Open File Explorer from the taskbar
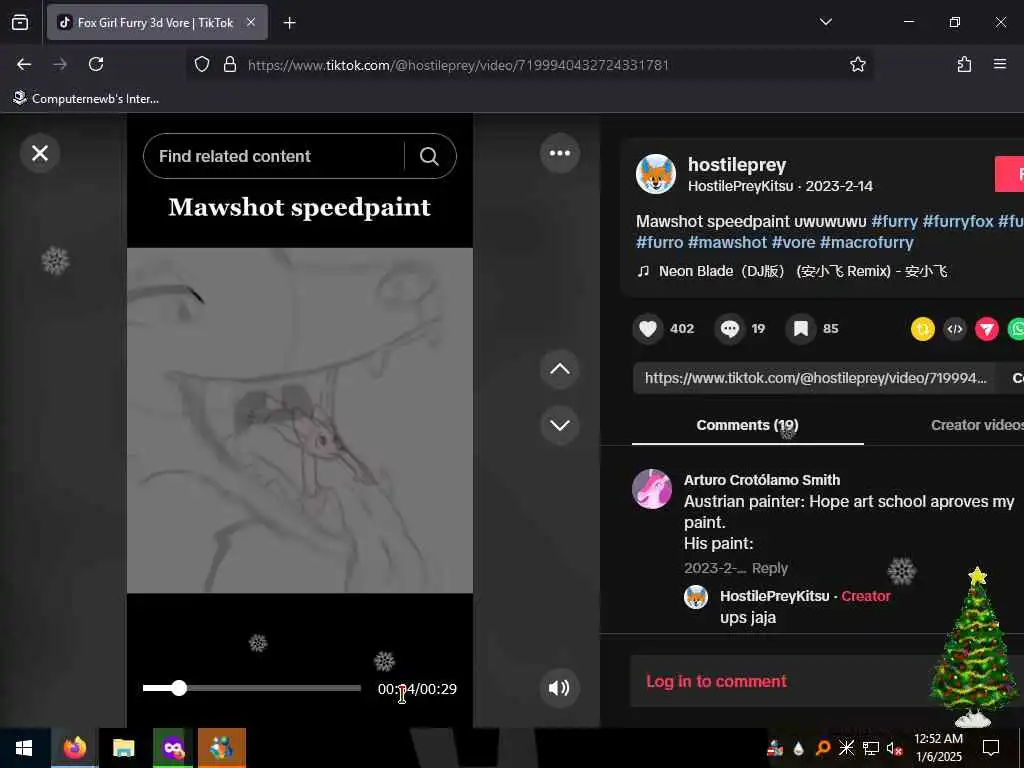The width and height of the screenshot is (1024, 768). coord(123,748)
